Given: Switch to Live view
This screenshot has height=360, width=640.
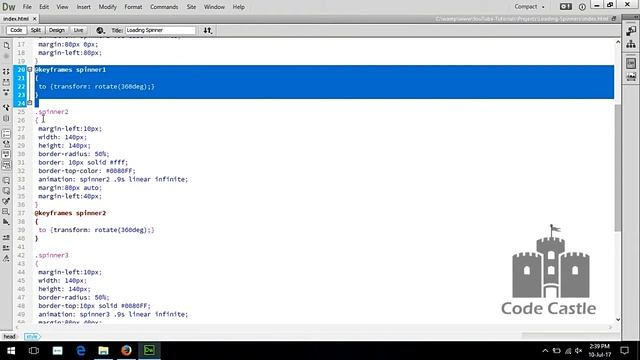Looking at the screenshot, I should pyautogui.click(x=78, y=30).
